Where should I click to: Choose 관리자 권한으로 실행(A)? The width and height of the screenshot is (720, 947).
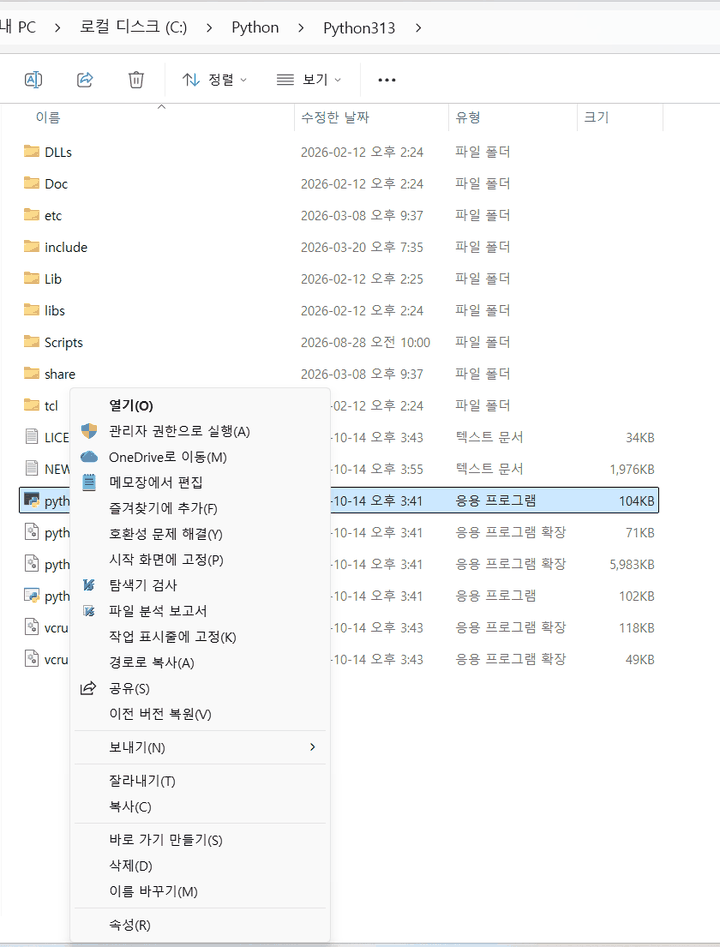pyautogui.click(x=200, y=431)
